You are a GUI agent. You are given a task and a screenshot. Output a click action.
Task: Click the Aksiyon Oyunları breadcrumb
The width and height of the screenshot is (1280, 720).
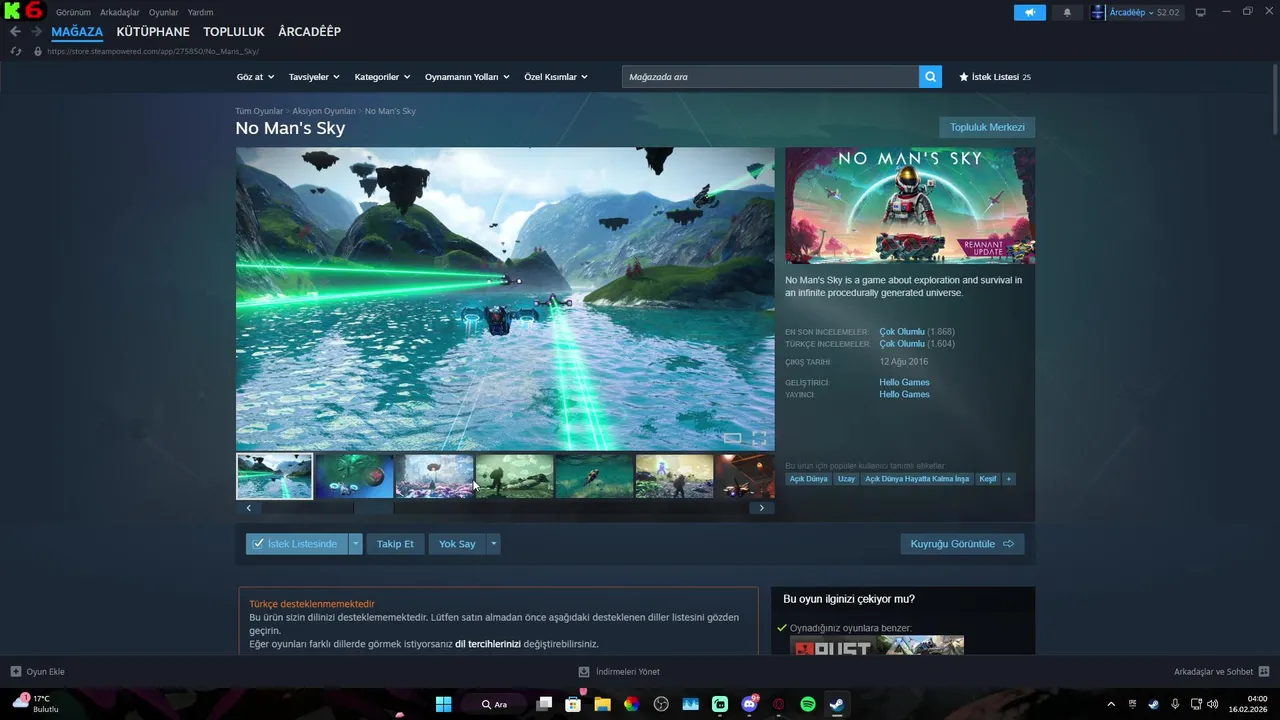[x=324, y=111]
